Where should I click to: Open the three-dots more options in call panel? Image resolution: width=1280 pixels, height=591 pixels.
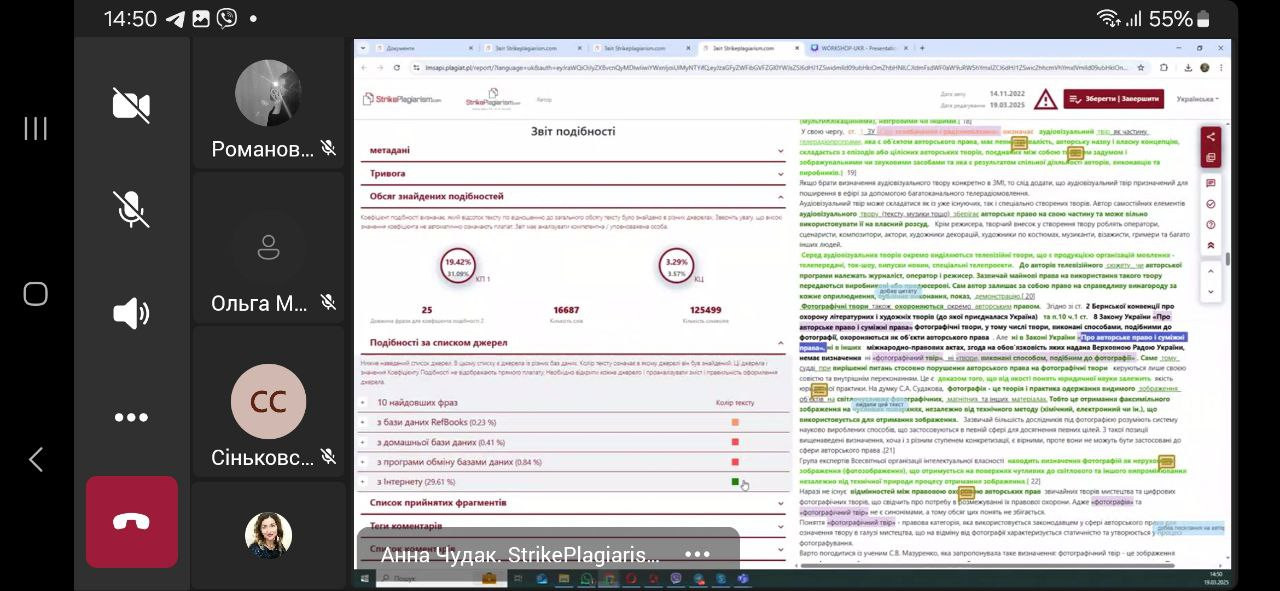coord(131,418)
